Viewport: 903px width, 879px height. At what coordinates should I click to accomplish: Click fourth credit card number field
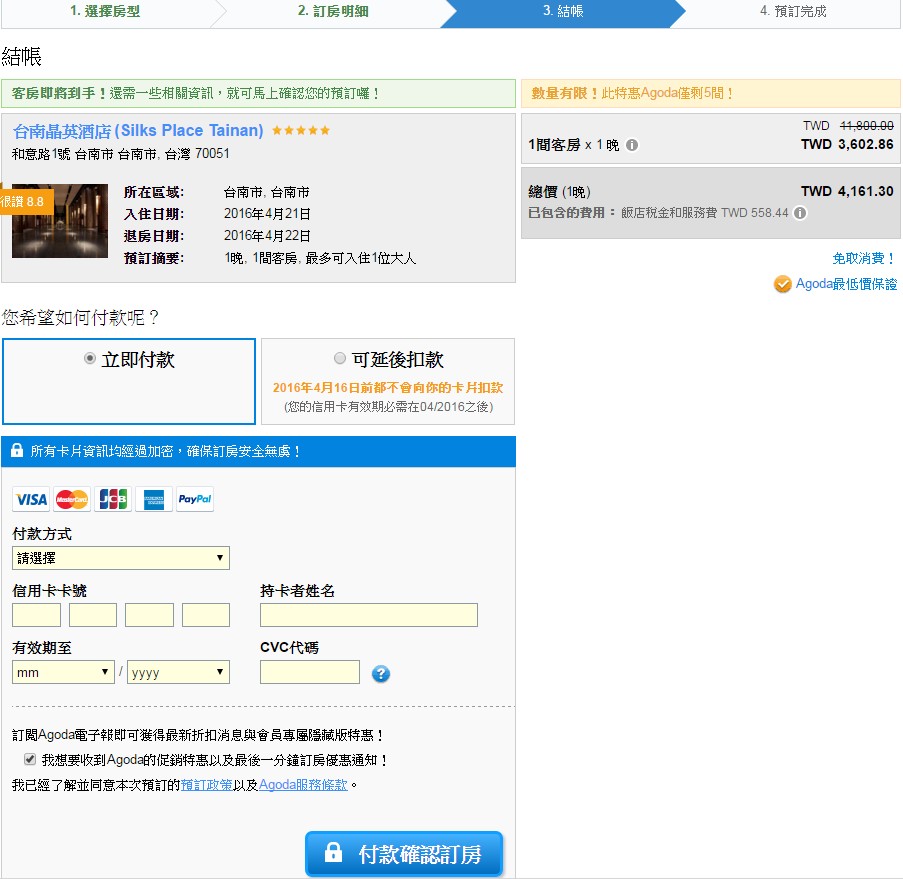(206, 615)
